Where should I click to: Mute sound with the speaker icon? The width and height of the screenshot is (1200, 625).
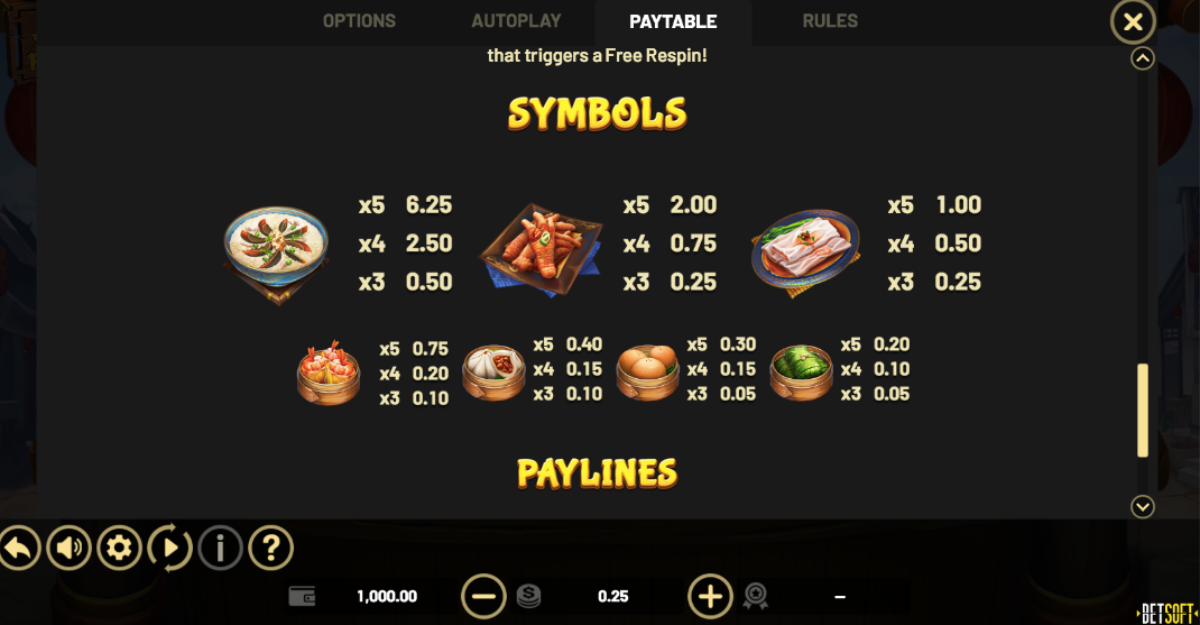click(68, 548)
